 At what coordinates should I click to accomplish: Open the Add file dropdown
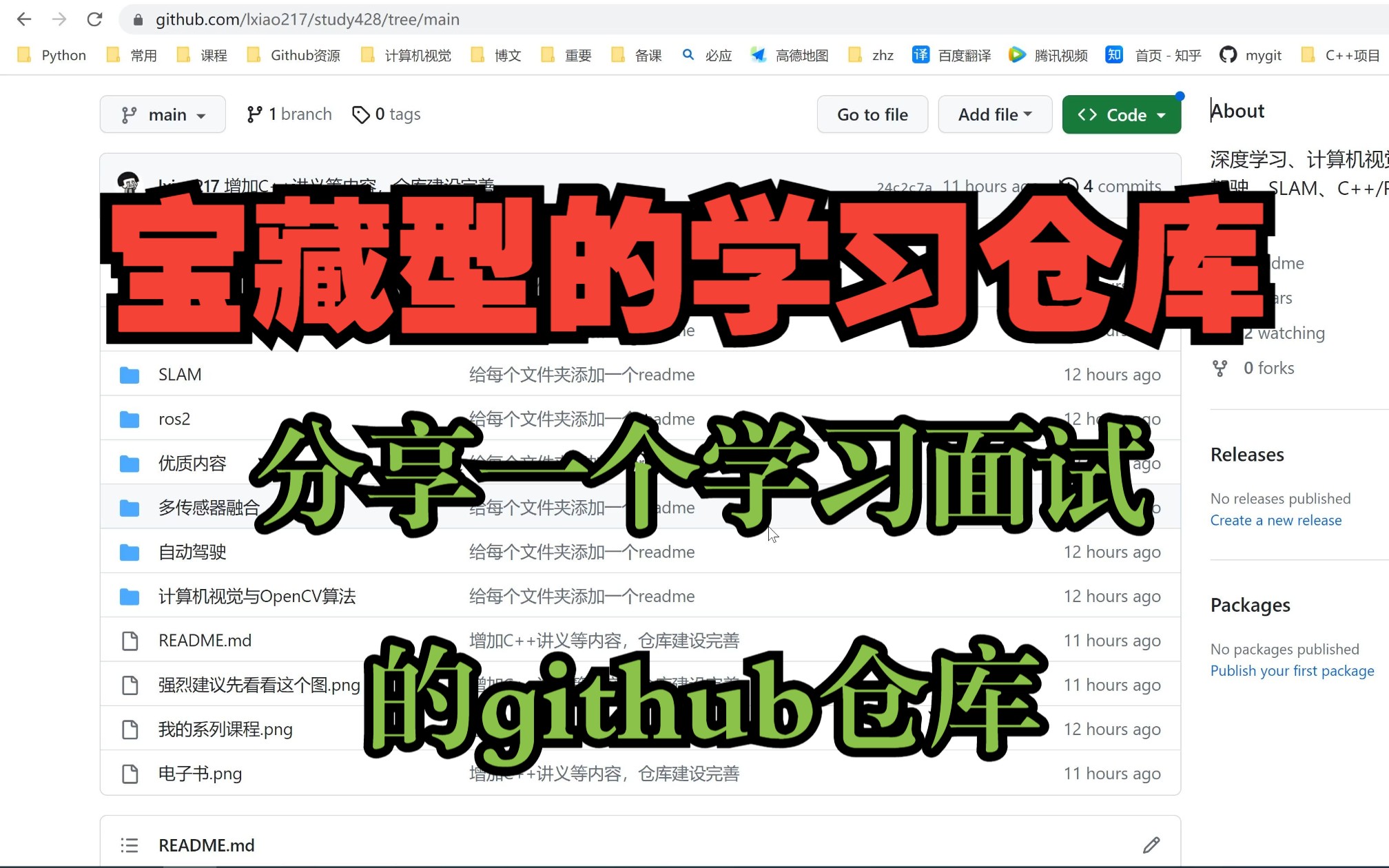point(994,114)
